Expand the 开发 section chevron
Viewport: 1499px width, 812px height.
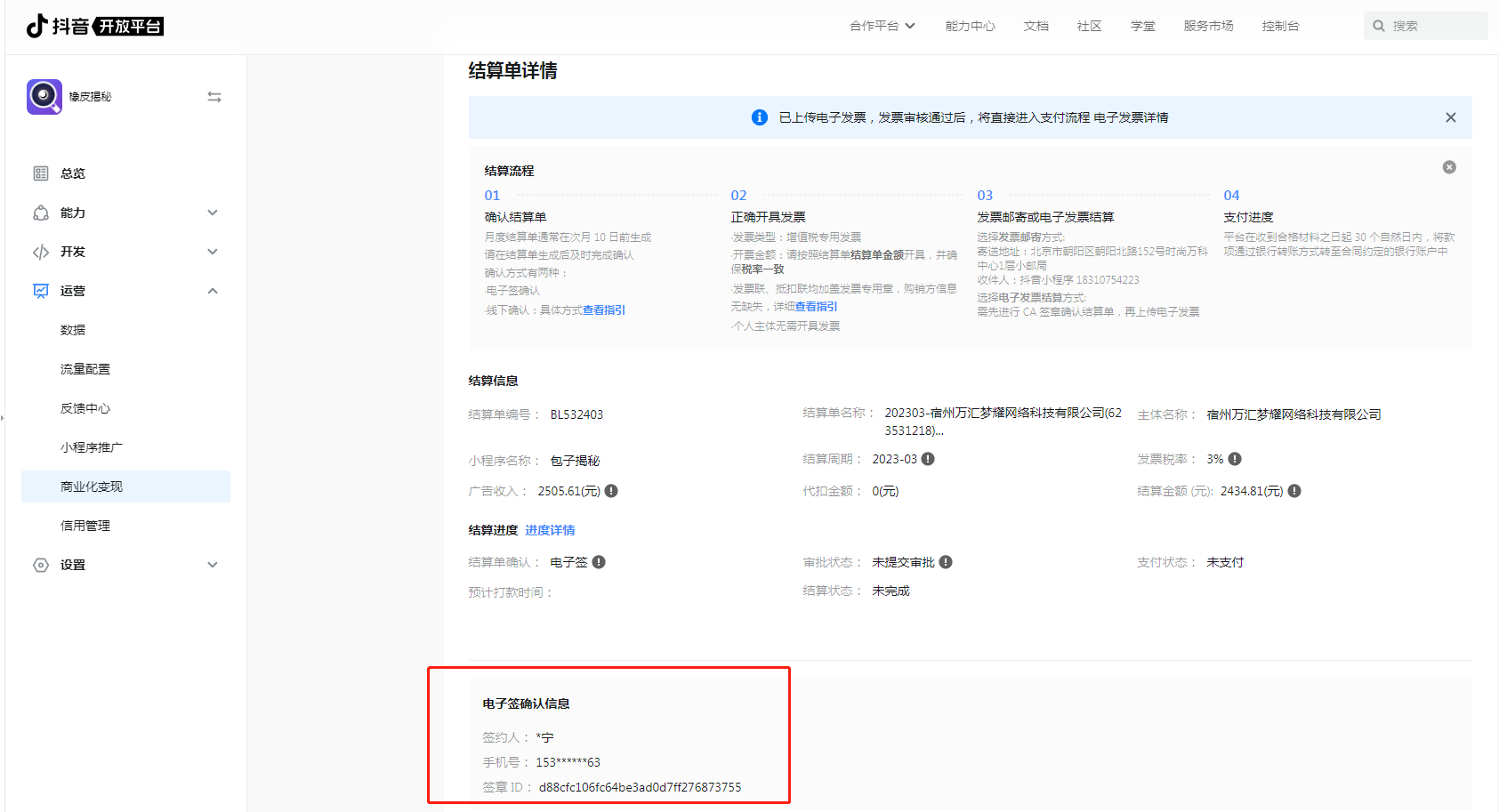213,252
